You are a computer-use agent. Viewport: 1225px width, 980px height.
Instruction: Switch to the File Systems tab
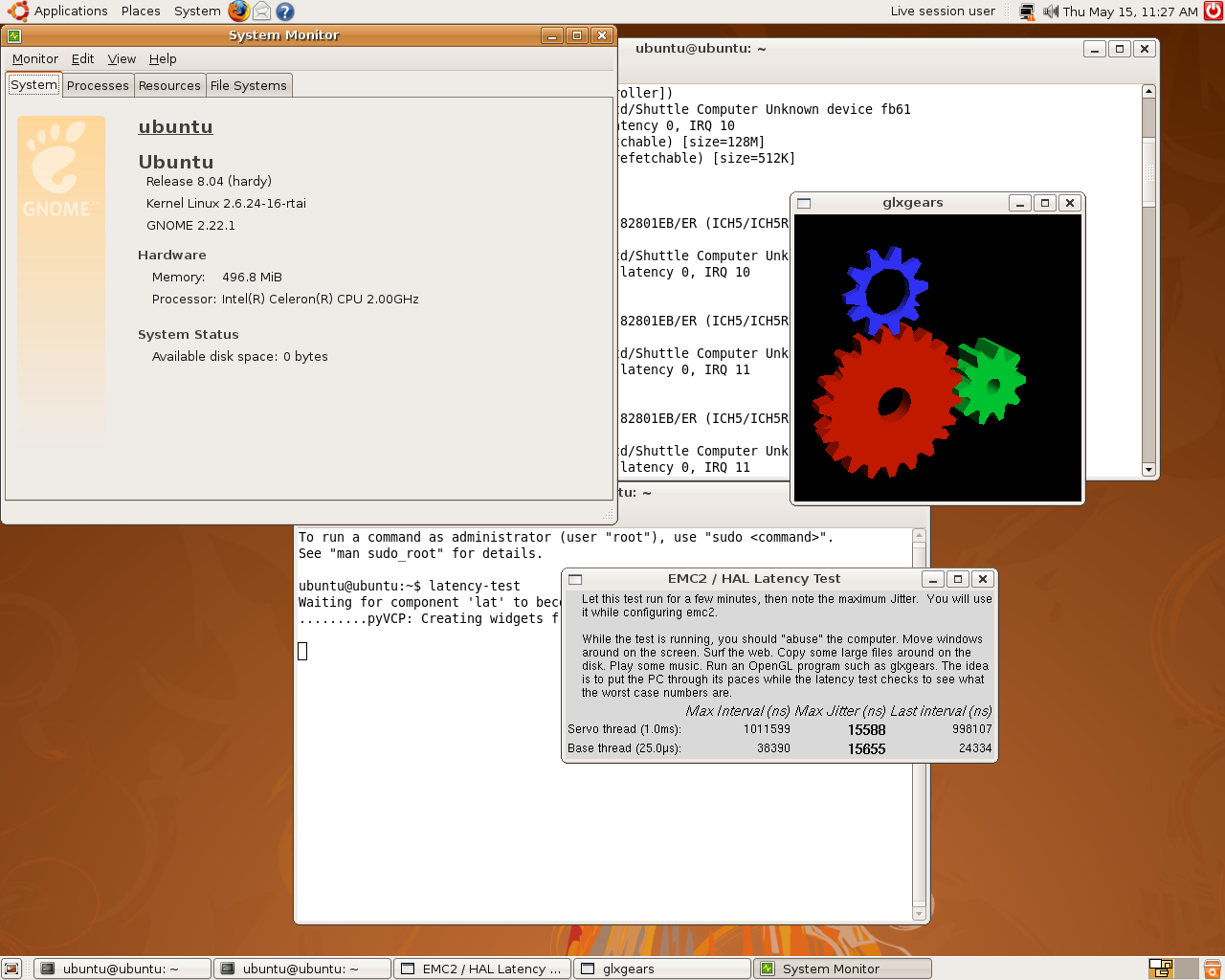(x=249, y=85)
